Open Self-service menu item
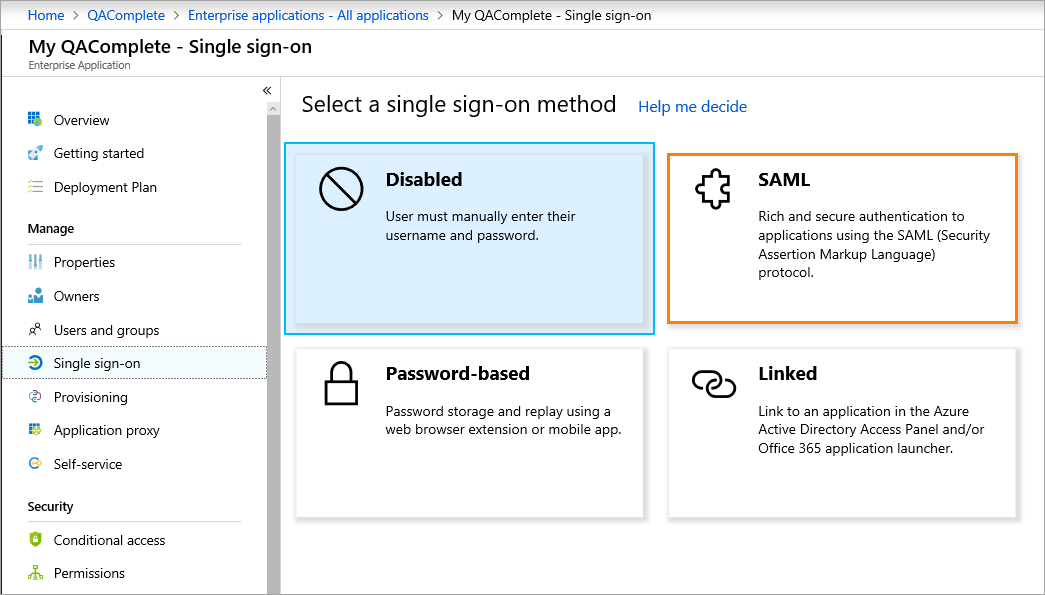Viewport: 1045px width, 595px height. click(88, 464)
